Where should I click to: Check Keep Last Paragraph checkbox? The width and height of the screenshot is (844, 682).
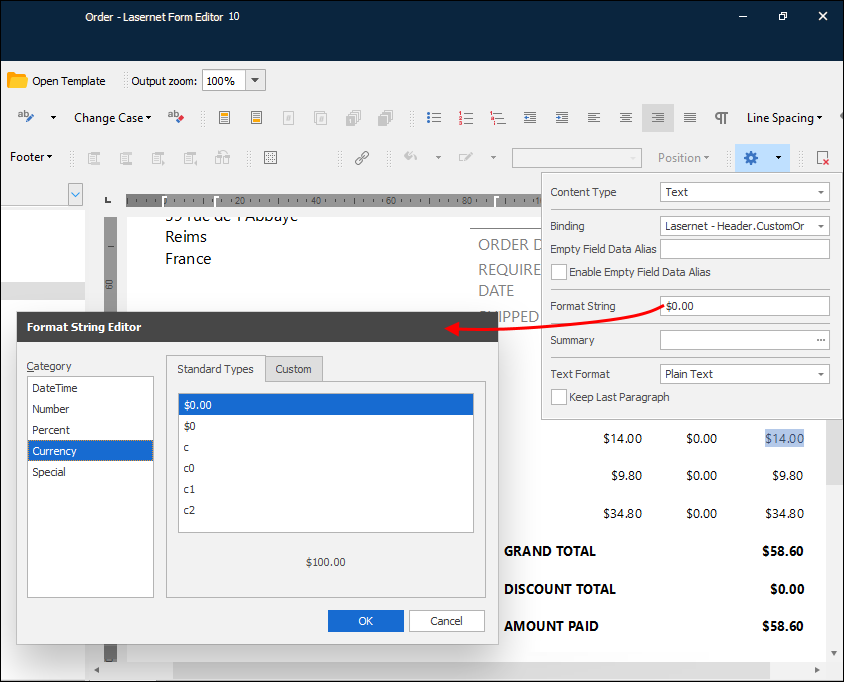pos(559,397)
